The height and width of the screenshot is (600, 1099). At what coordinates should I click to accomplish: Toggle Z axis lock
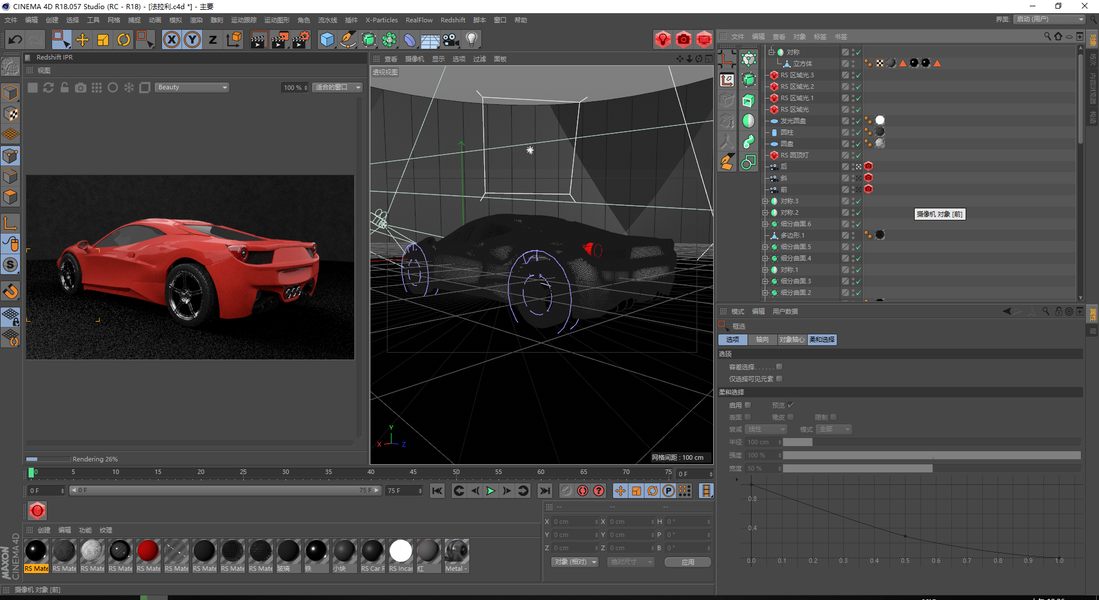tap(212, 40)
